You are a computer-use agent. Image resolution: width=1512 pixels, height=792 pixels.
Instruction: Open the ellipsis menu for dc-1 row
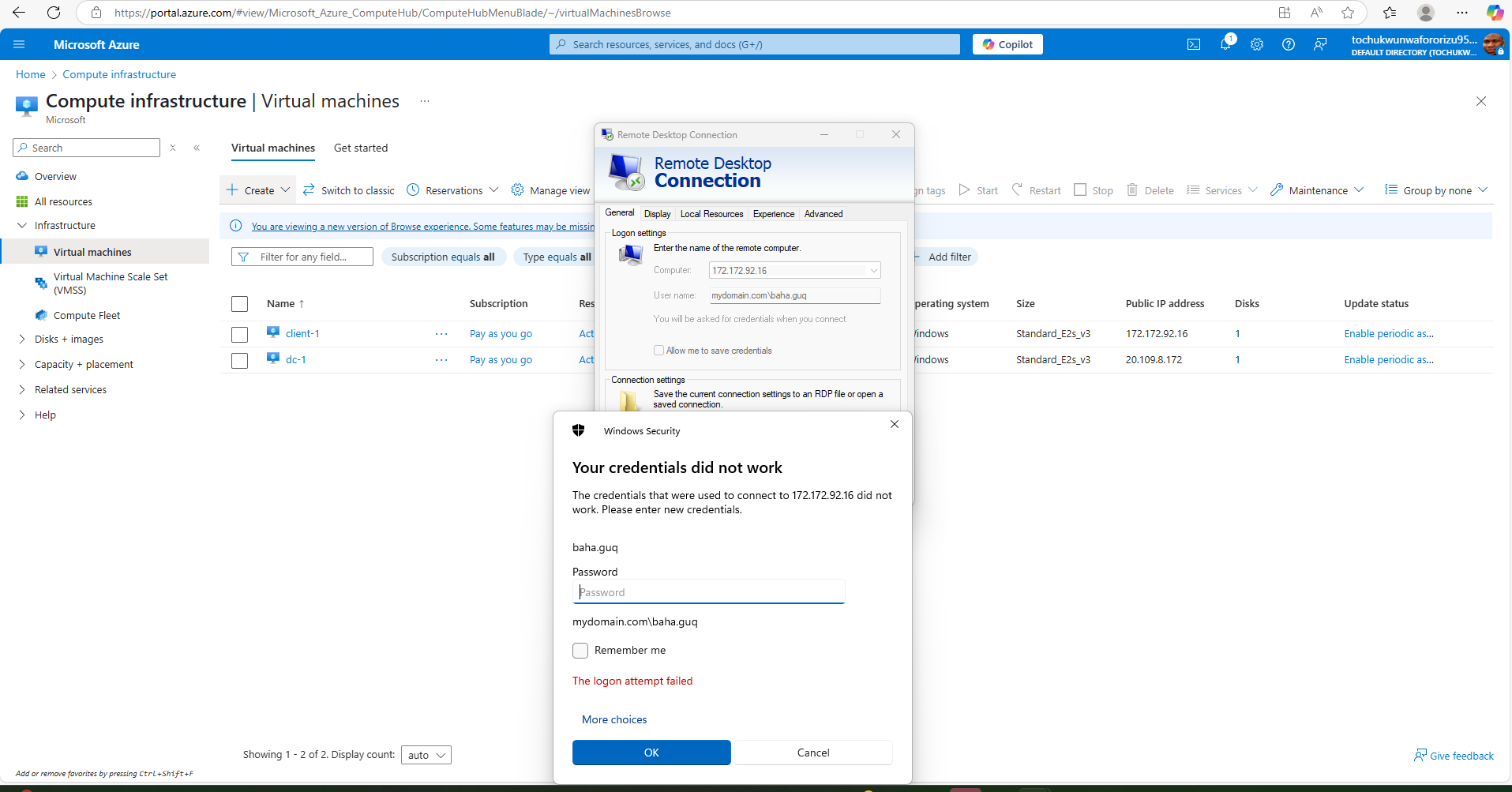click(441, 360)
